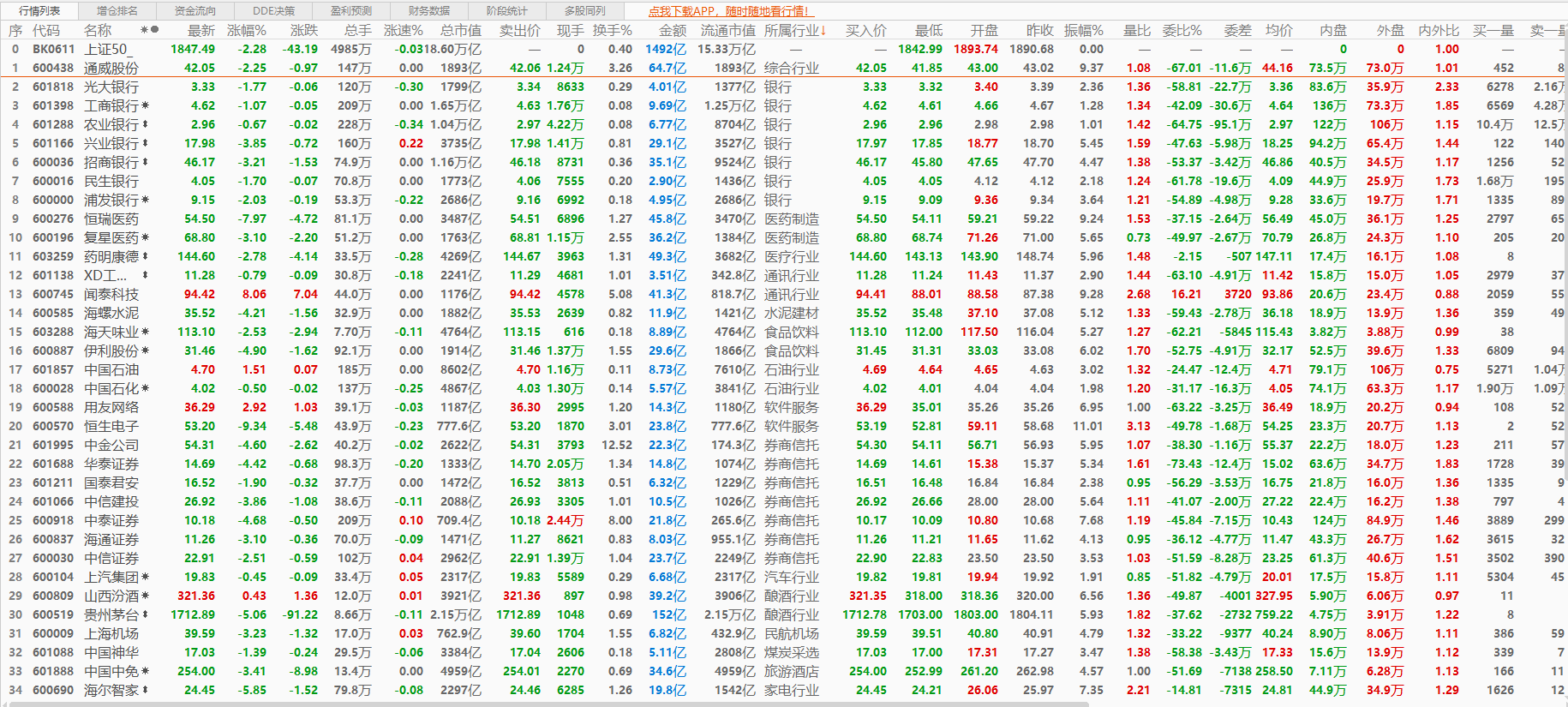1568x707 pixels.
Task: Click the marker icon next to 山西汾酒
Action: pyautogui.click(x=146, y=596)
